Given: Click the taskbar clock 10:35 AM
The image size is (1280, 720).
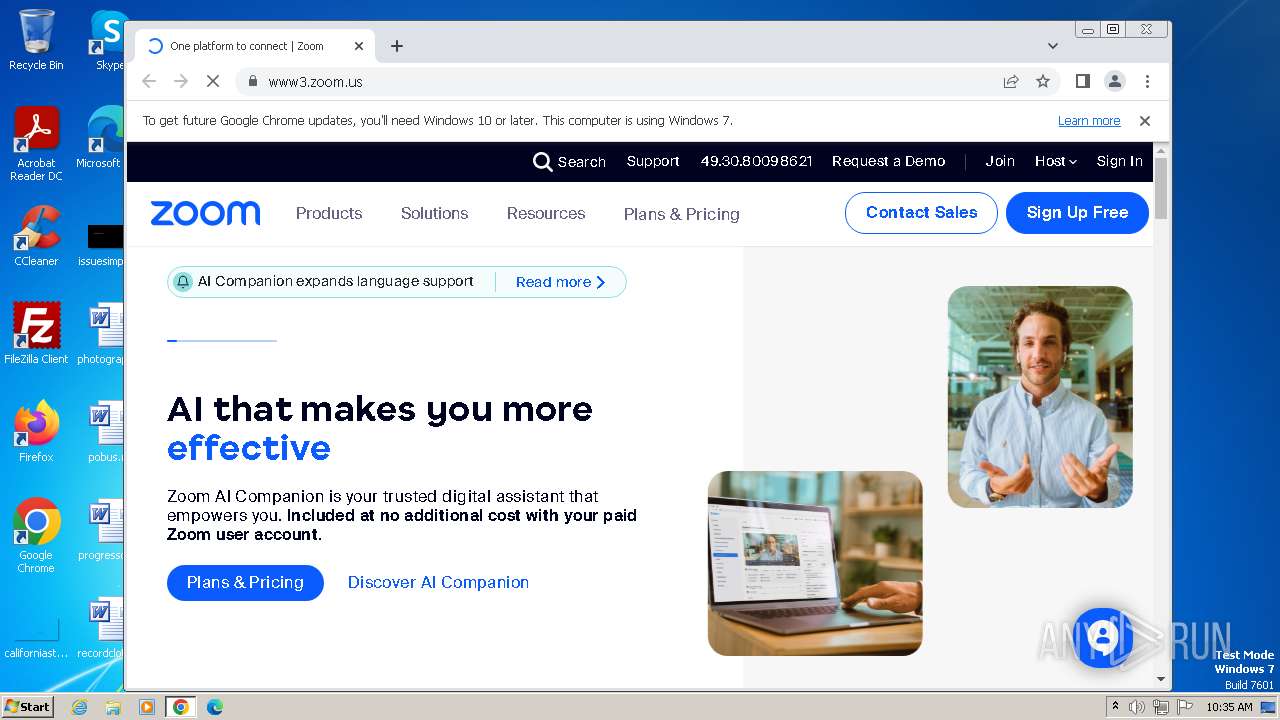Looking at the screenshot, I should 1229,707.
